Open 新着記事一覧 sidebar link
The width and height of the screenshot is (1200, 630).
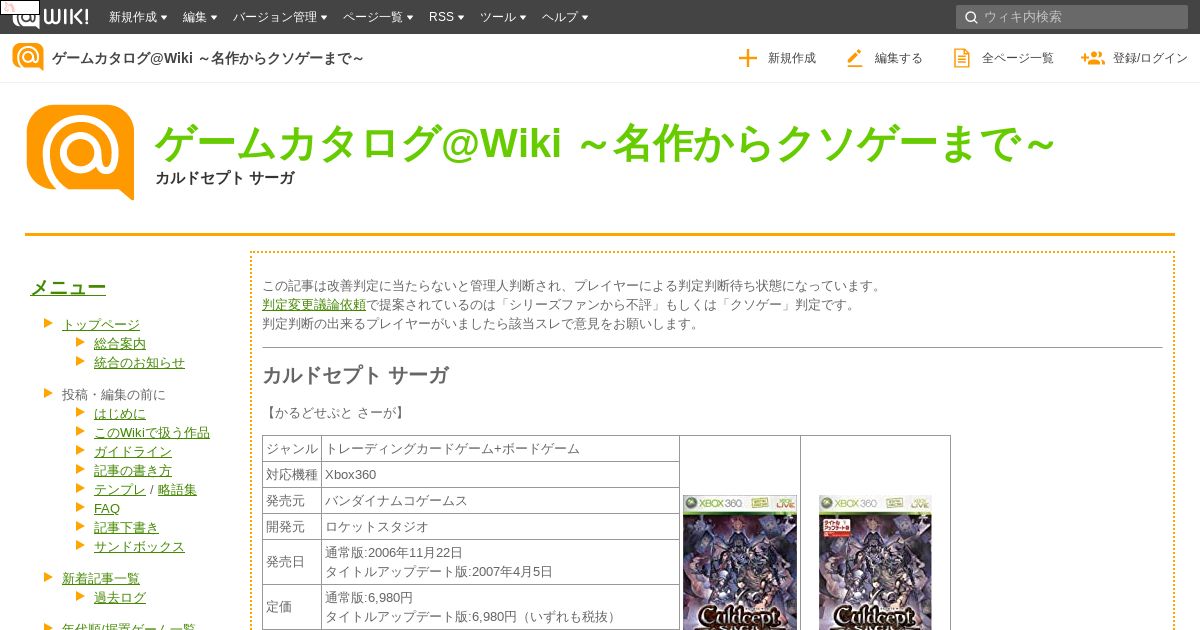(101, 578)
